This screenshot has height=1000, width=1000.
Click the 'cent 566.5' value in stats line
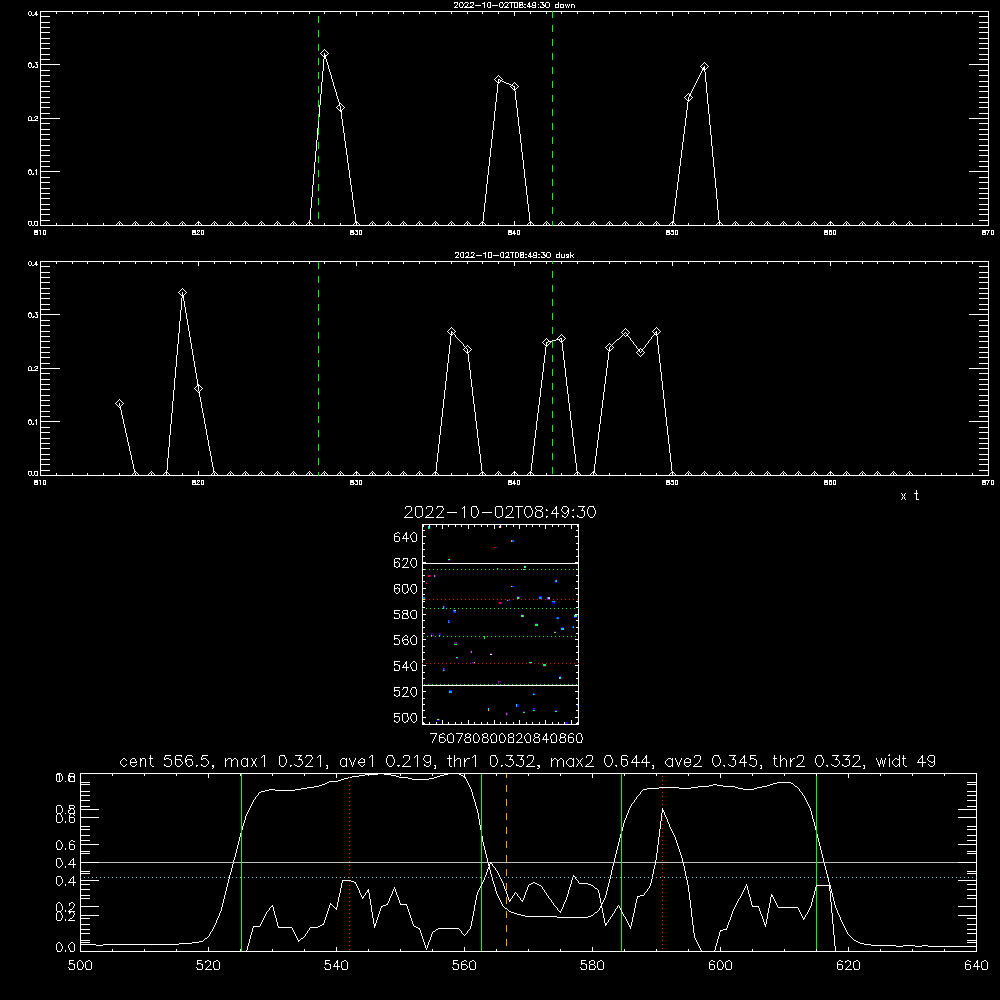168,761
